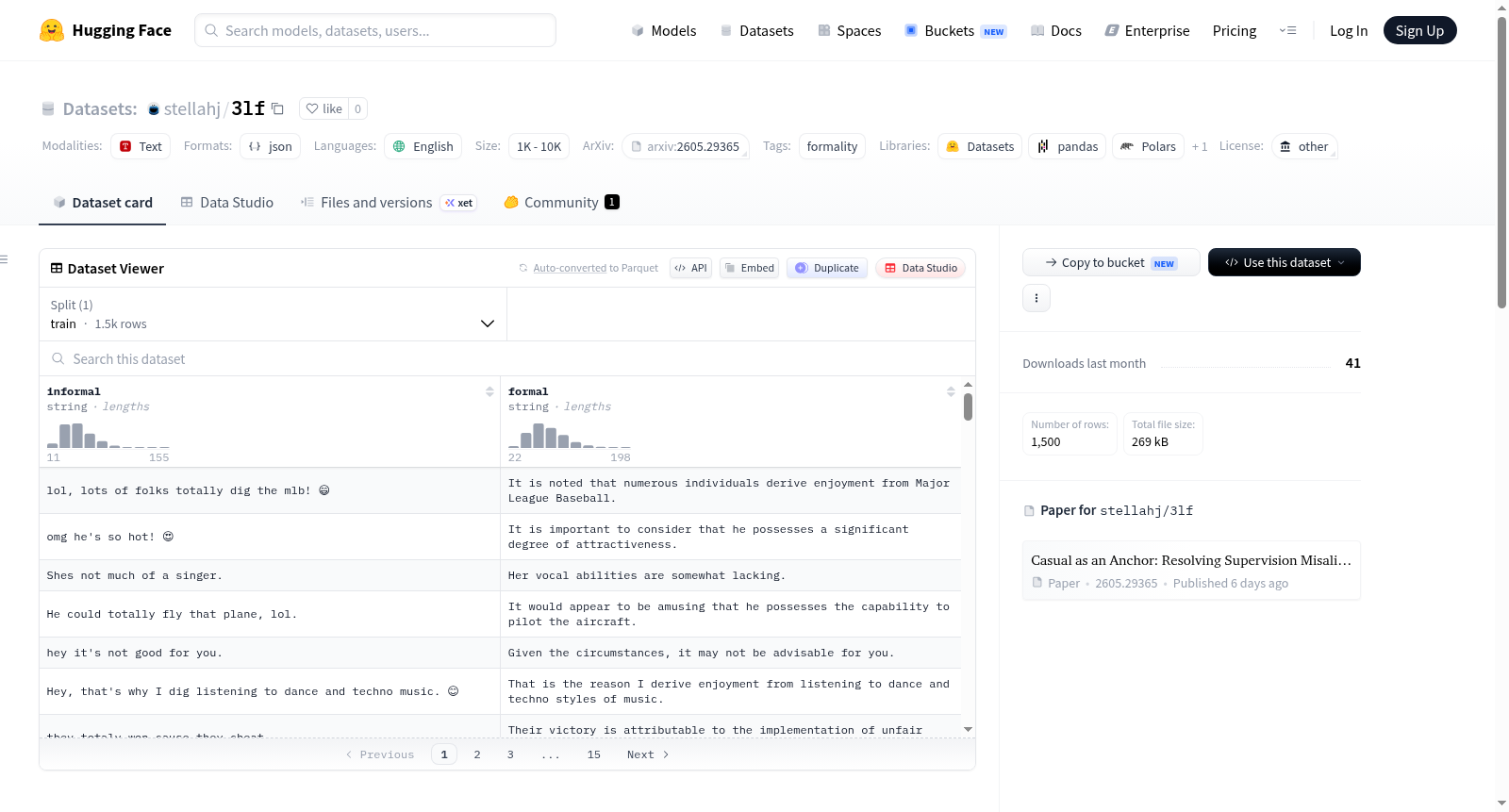Click the pandas library tag
The width and height of the screenshot is (1509, 812).
(1068, 146)
